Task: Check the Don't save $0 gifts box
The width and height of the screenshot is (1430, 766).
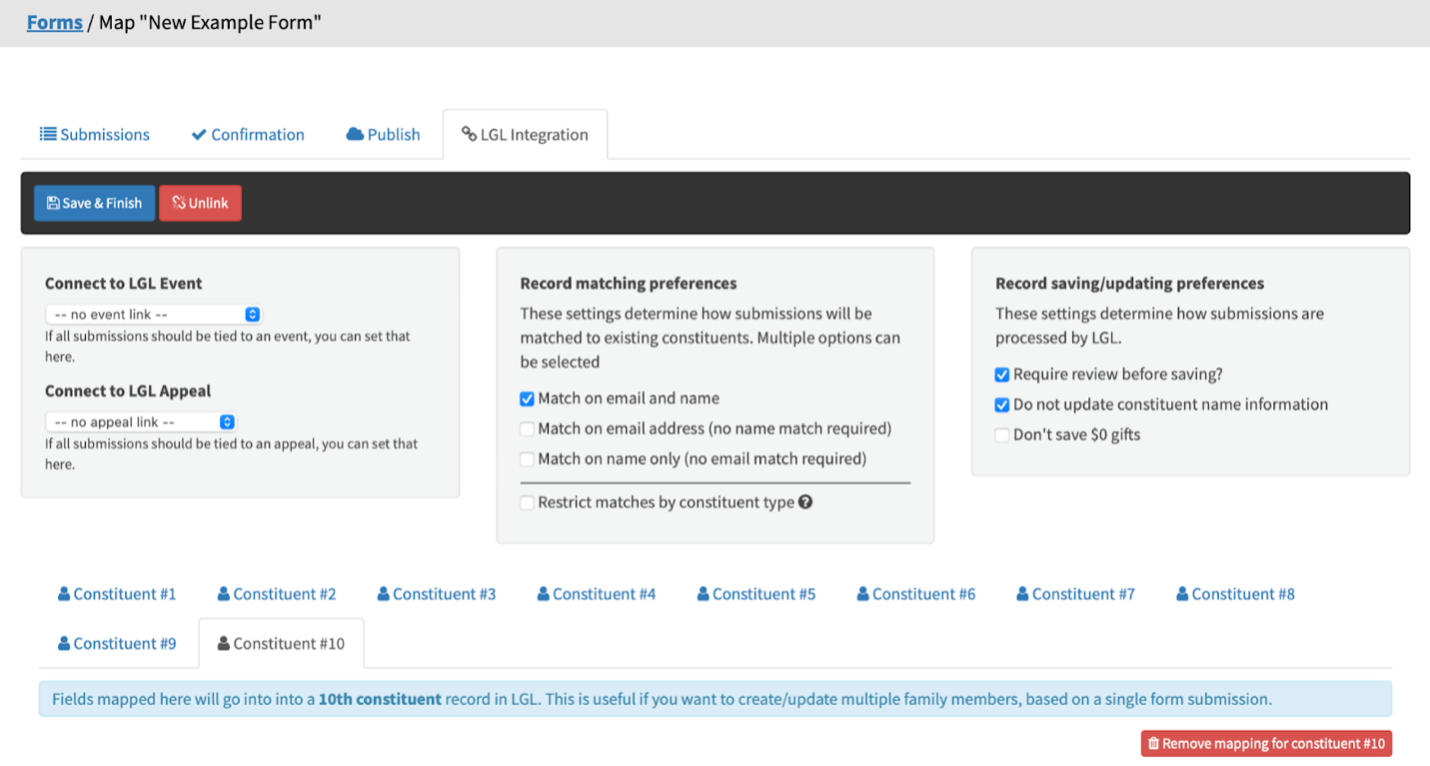Action: [1002, 435]
